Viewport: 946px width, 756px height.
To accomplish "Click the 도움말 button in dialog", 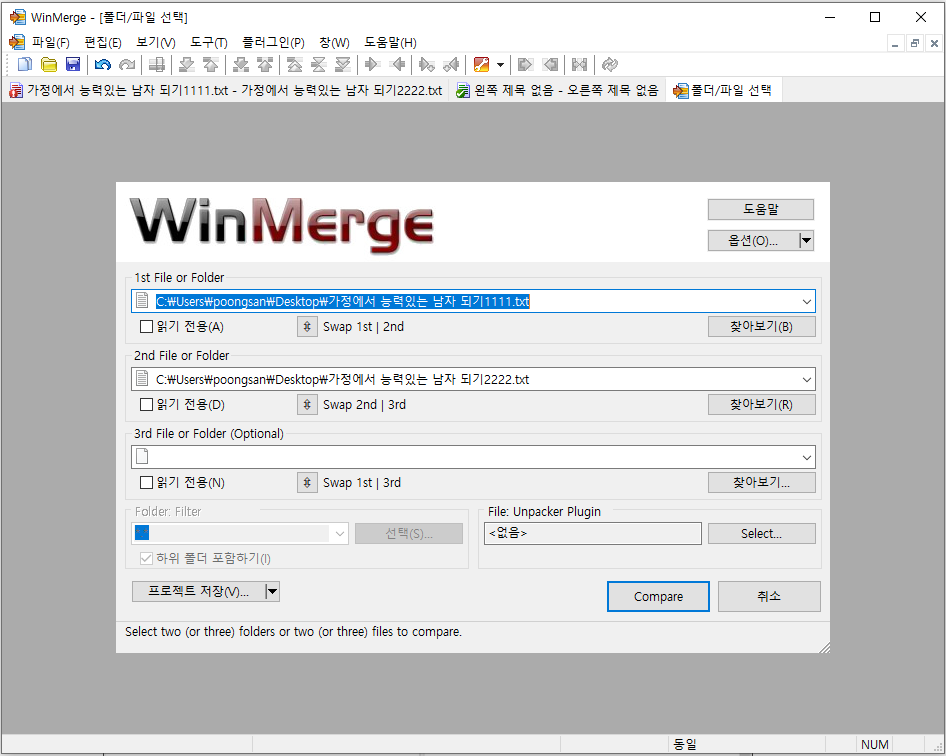I will [x=761, y=209].
